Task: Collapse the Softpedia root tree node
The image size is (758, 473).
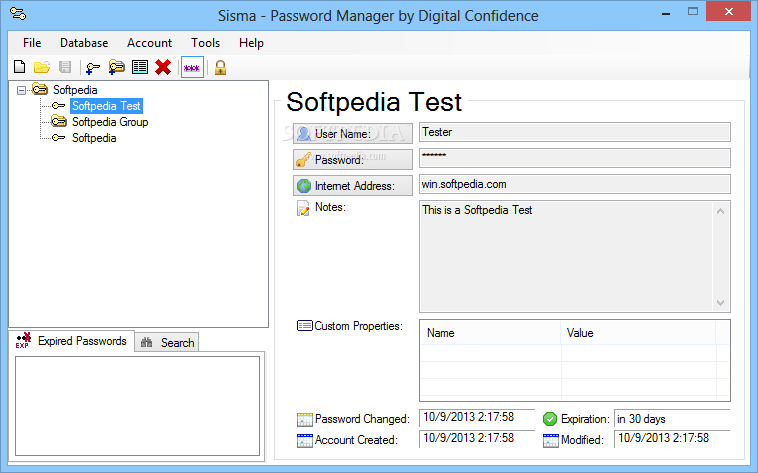Action: [x=22, y=90]
